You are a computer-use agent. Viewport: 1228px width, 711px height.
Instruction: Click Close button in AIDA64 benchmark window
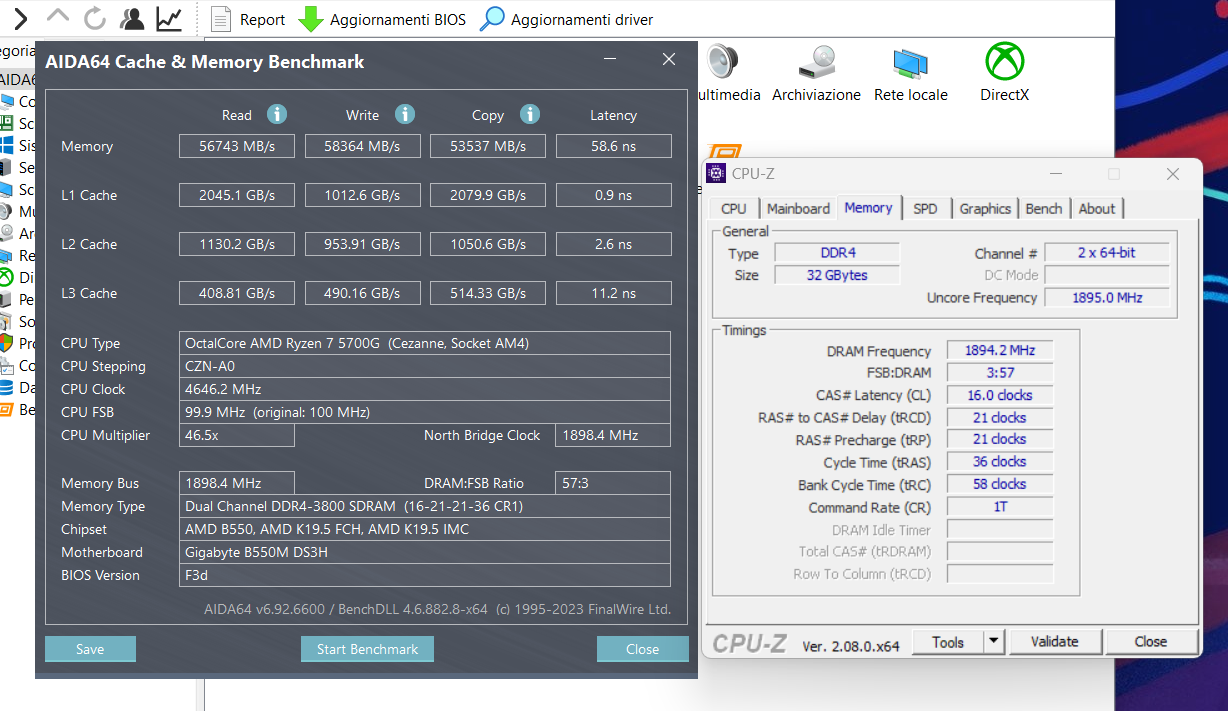point(642,649)
